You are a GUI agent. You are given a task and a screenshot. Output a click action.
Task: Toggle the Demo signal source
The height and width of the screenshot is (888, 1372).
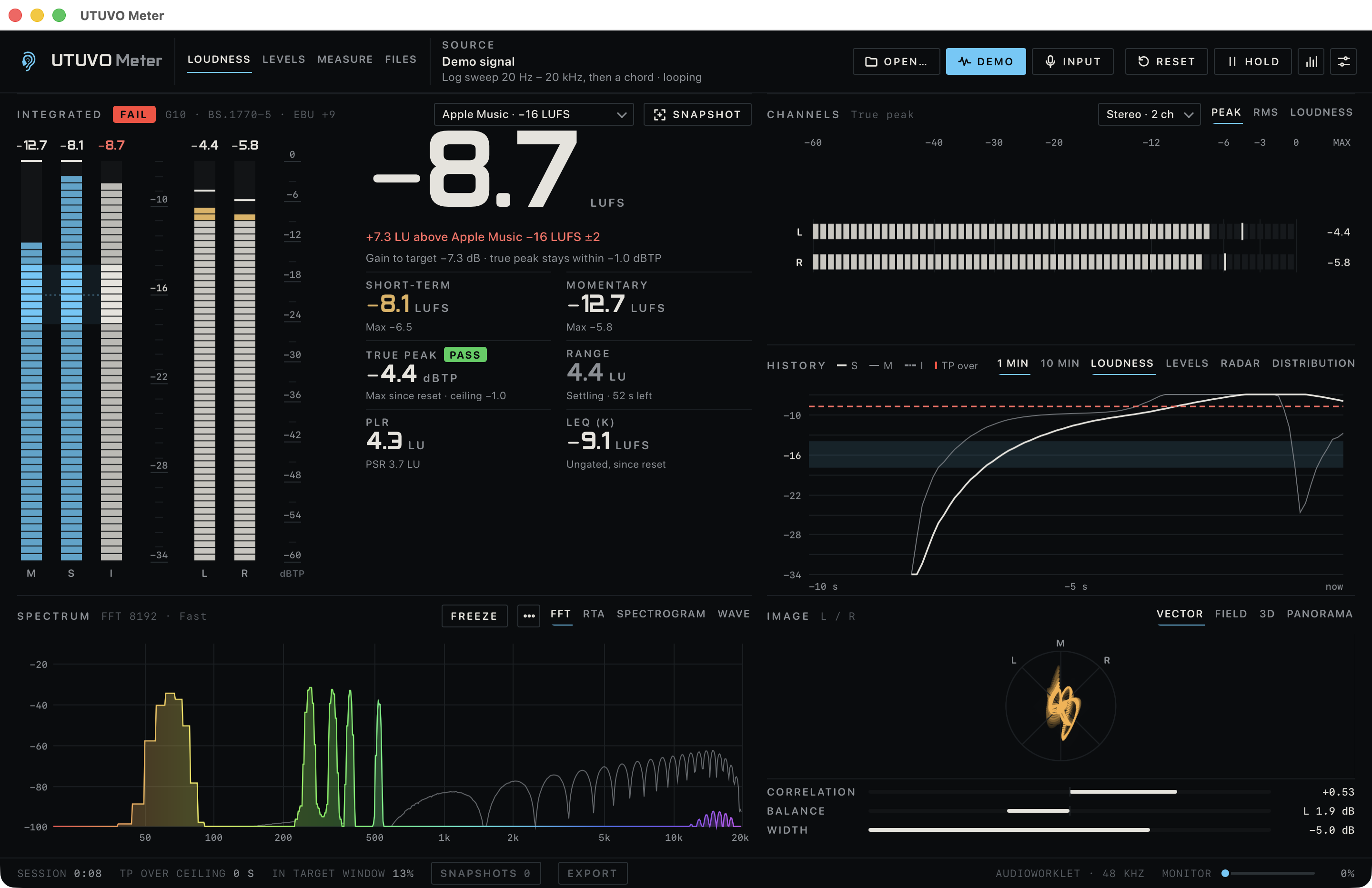986,61
